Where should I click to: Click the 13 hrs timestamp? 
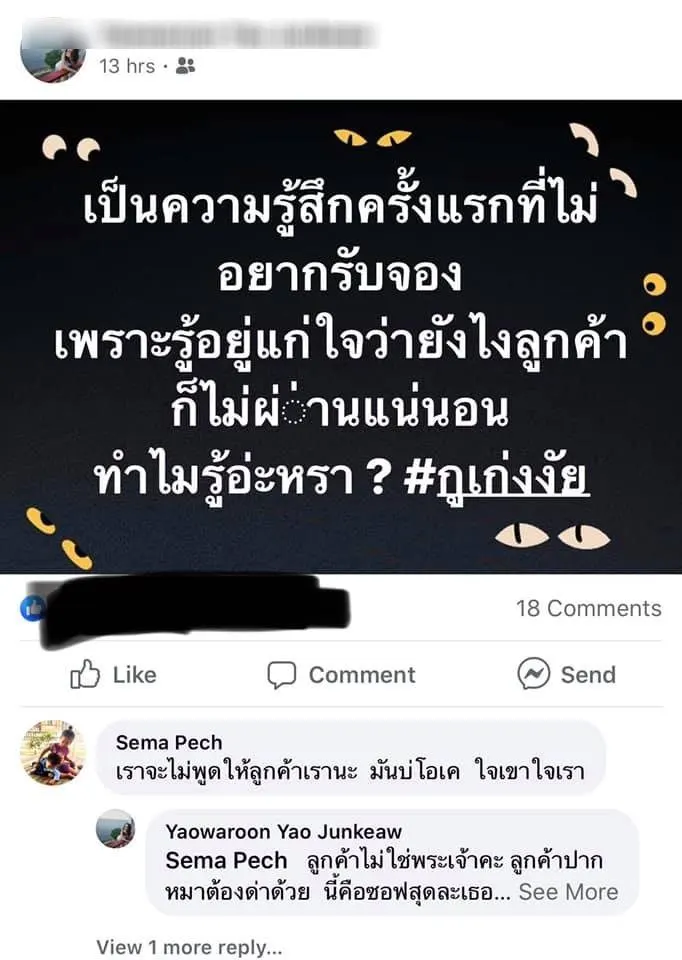[x=127, y=66]
